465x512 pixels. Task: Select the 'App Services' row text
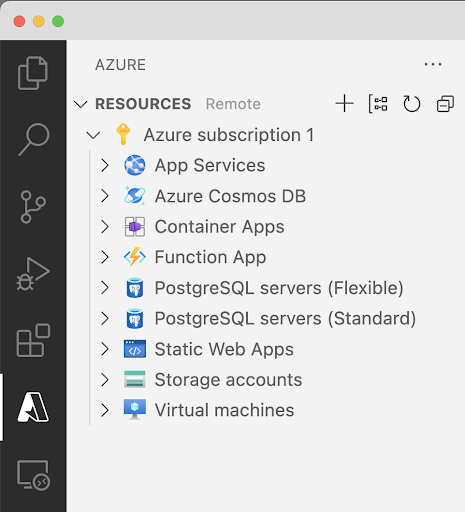(210, 165)
